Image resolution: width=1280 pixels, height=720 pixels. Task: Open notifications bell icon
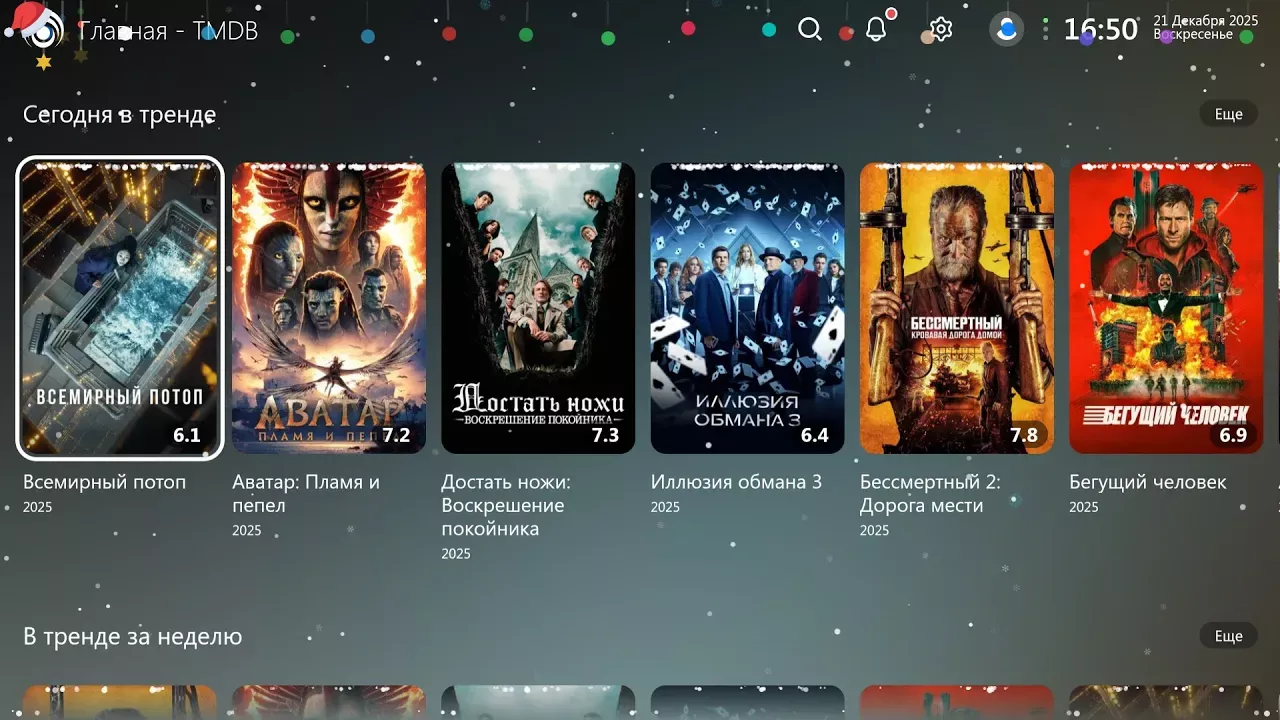pos(876,30)
